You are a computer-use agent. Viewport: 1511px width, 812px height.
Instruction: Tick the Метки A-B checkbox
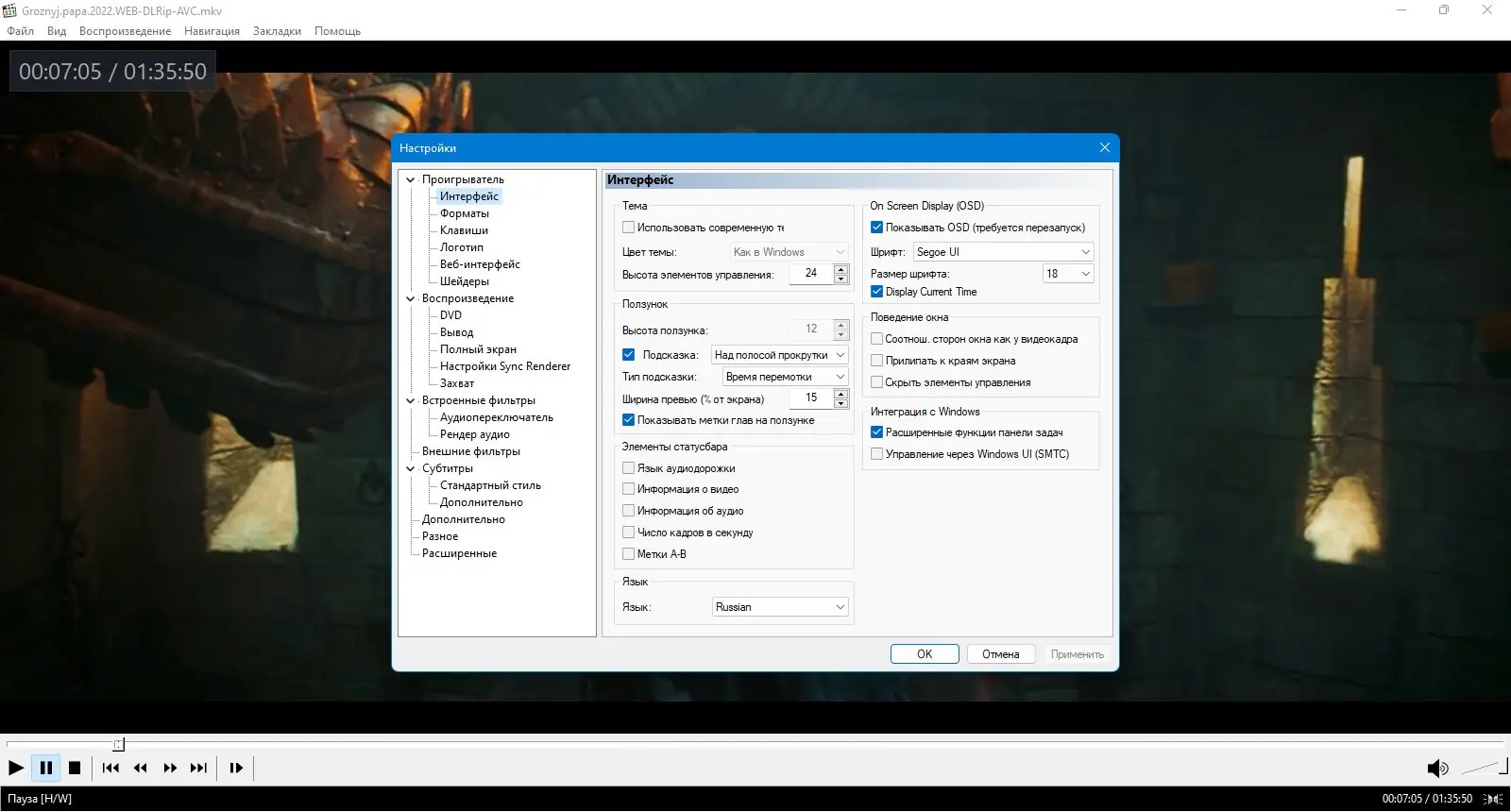click(x=628, y=554)
